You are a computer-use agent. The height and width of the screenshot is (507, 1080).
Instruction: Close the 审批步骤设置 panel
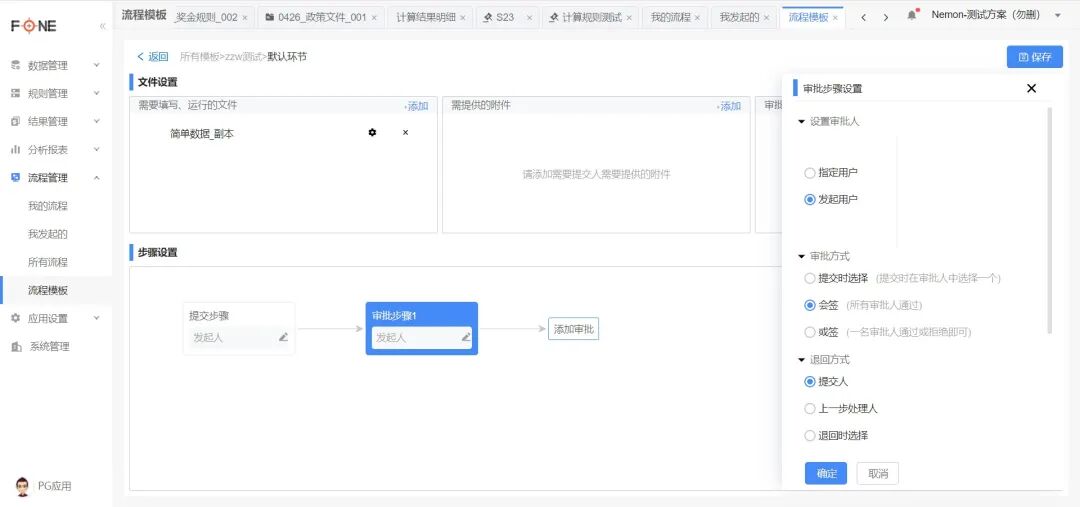1031,88
